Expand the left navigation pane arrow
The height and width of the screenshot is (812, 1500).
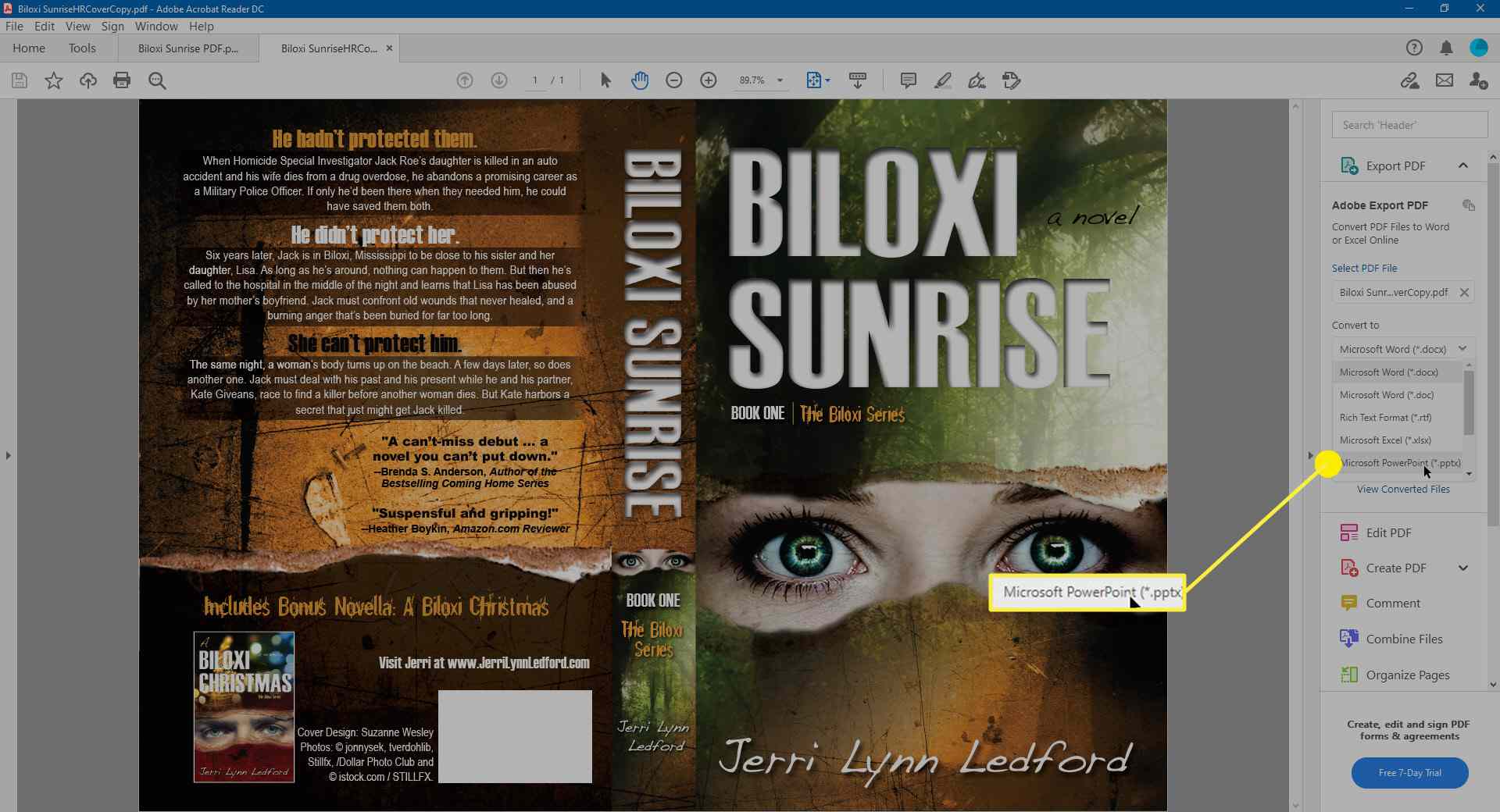click(8, 455)
